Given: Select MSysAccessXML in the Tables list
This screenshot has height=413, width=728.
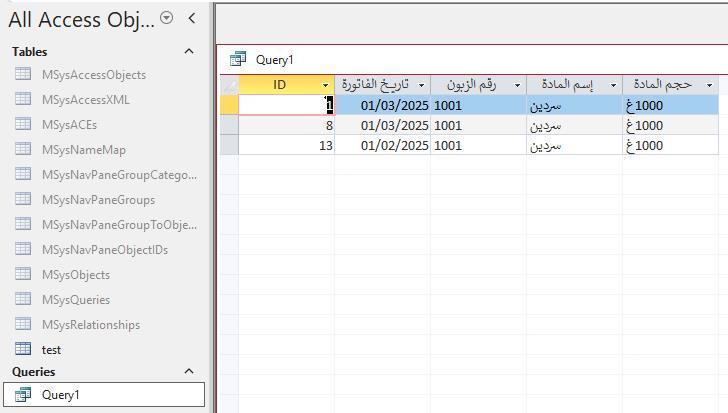Looking at the screenshot, I should 85,100.
